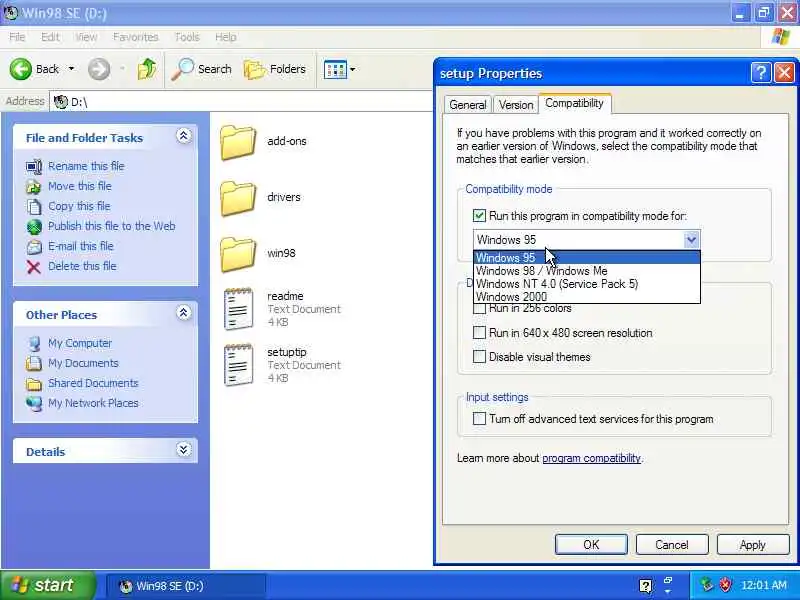Click Win98 SE (D:) taskbar button
800x600 pixels.
coord(186,586)
